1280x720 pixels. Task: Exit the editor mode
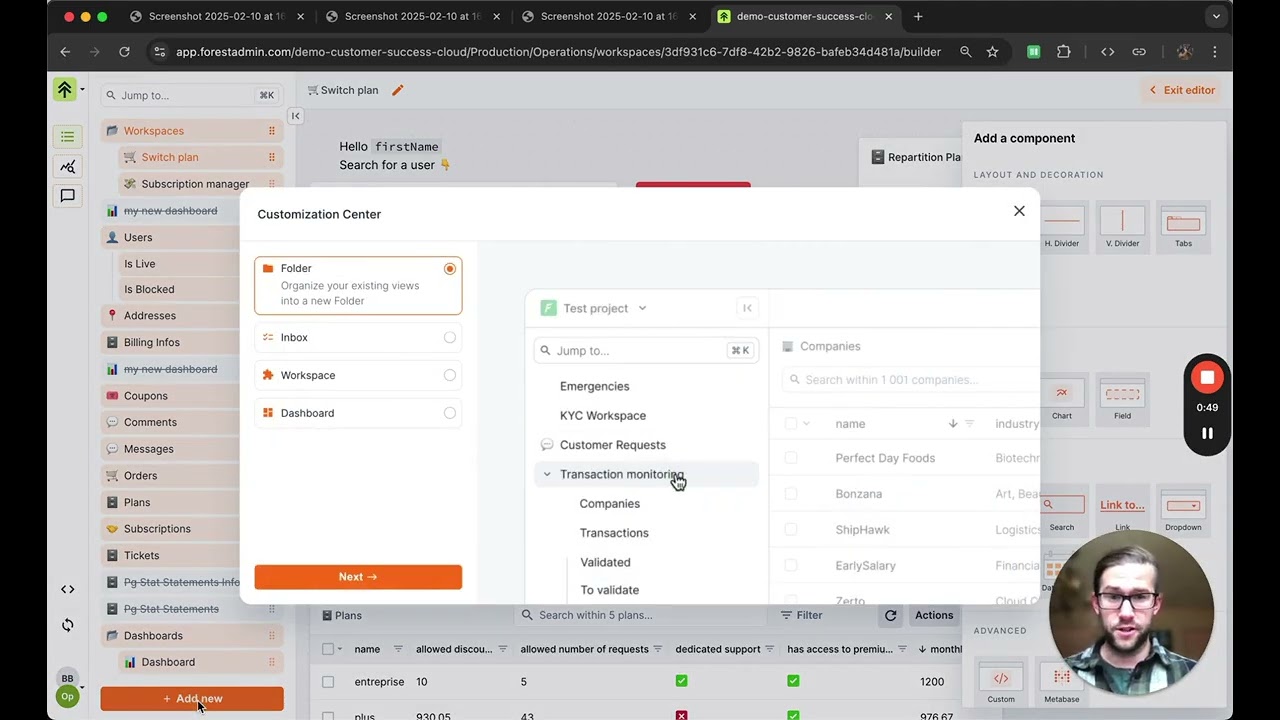click(1182, 90)
